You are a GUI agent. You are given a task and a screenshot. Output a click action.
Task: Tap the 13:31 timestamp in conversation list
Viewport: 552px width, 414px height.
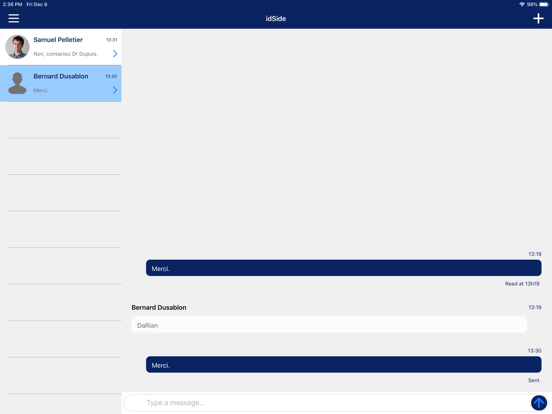point(112,40)
